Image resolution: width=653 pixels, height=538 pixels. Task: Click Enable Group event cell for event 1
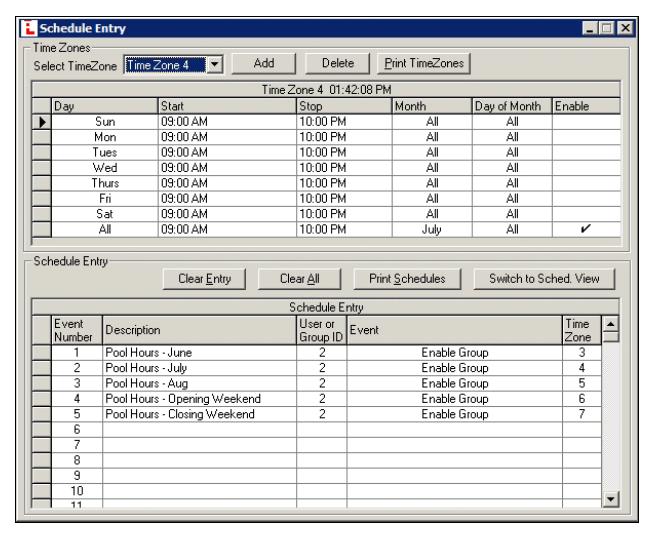pyautogui.click(x=454, y=353)
